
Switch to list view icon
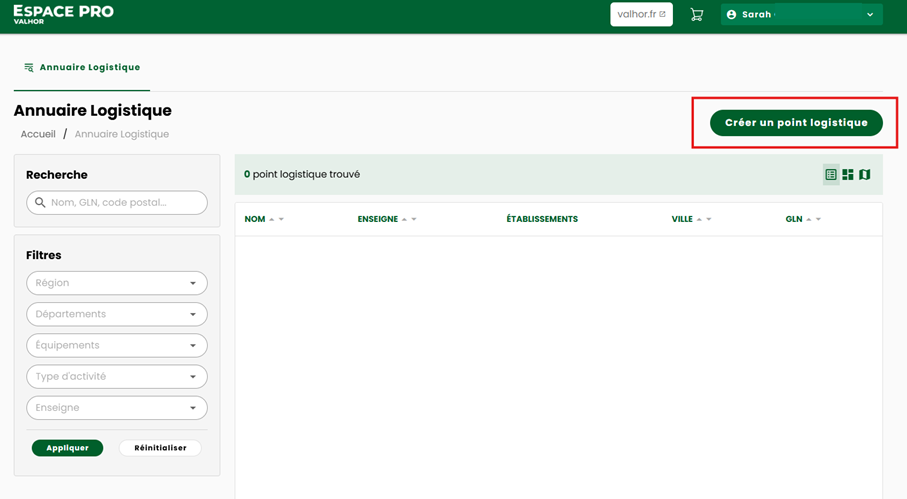pyautogui.click(x=831, y=175)
